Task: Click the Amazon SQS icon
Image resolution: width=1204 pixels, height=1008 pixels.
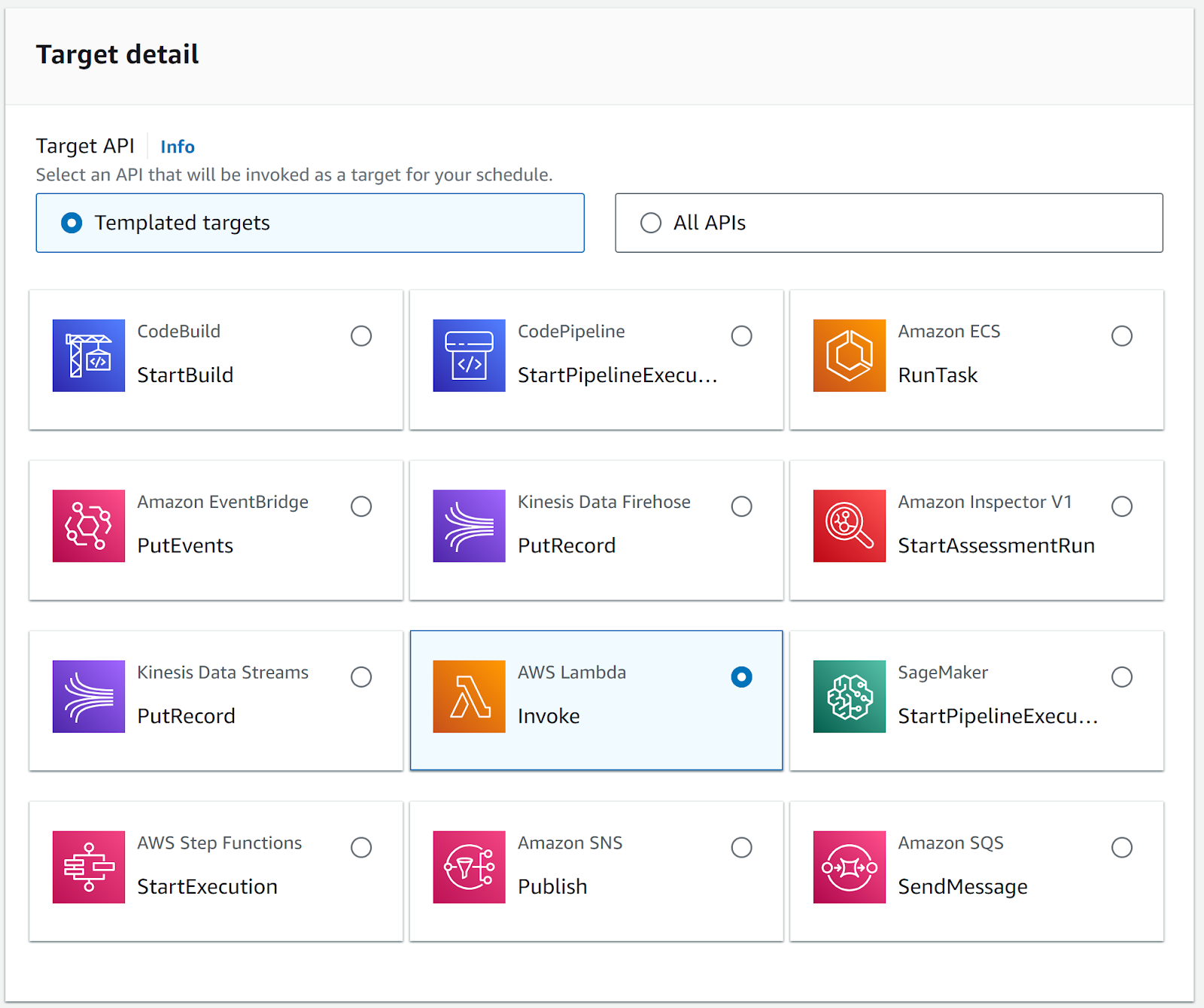Action: pos(849,867)
